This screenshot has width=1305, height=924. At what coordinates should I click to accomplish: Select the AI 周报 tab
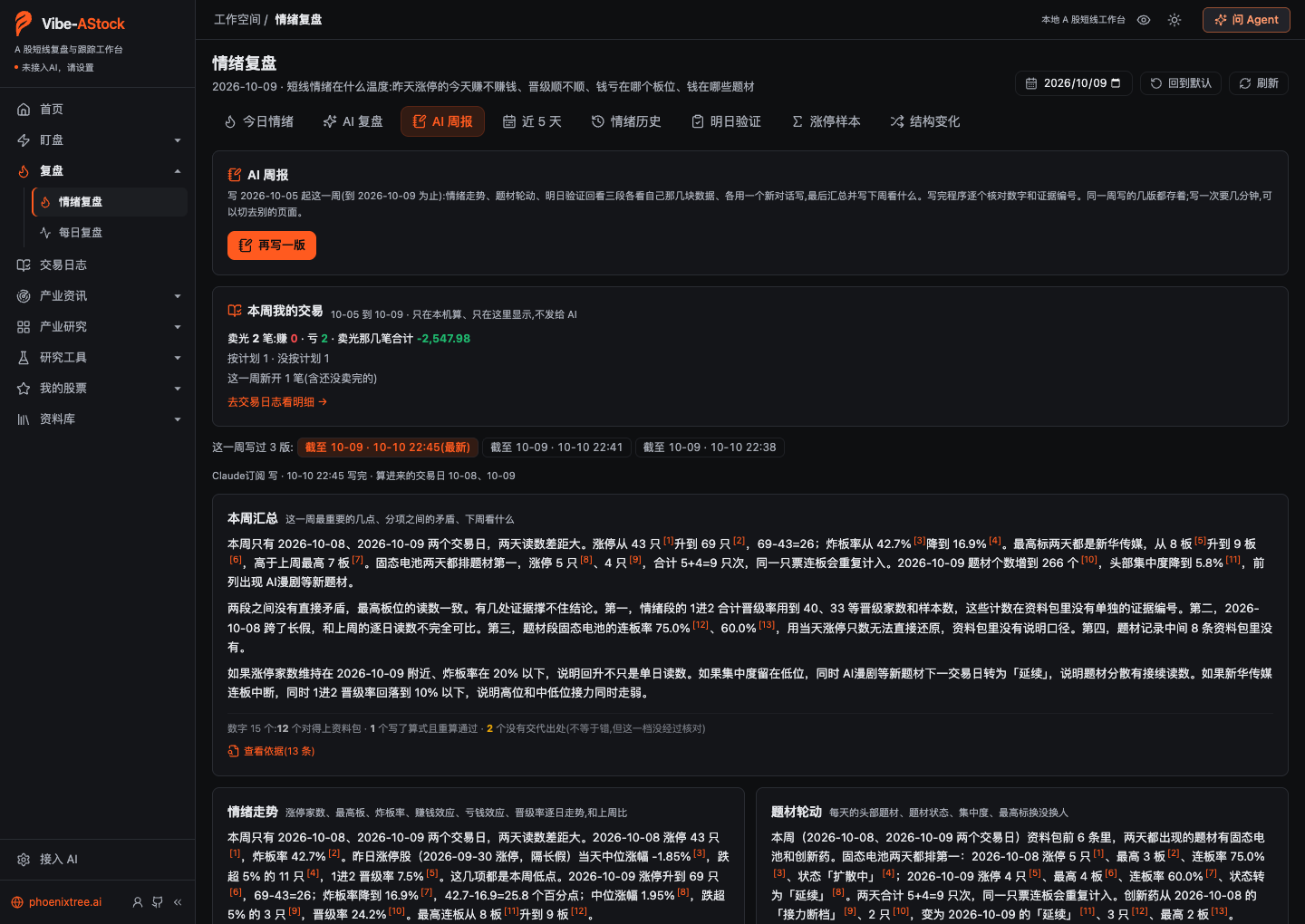pos(442,121)
